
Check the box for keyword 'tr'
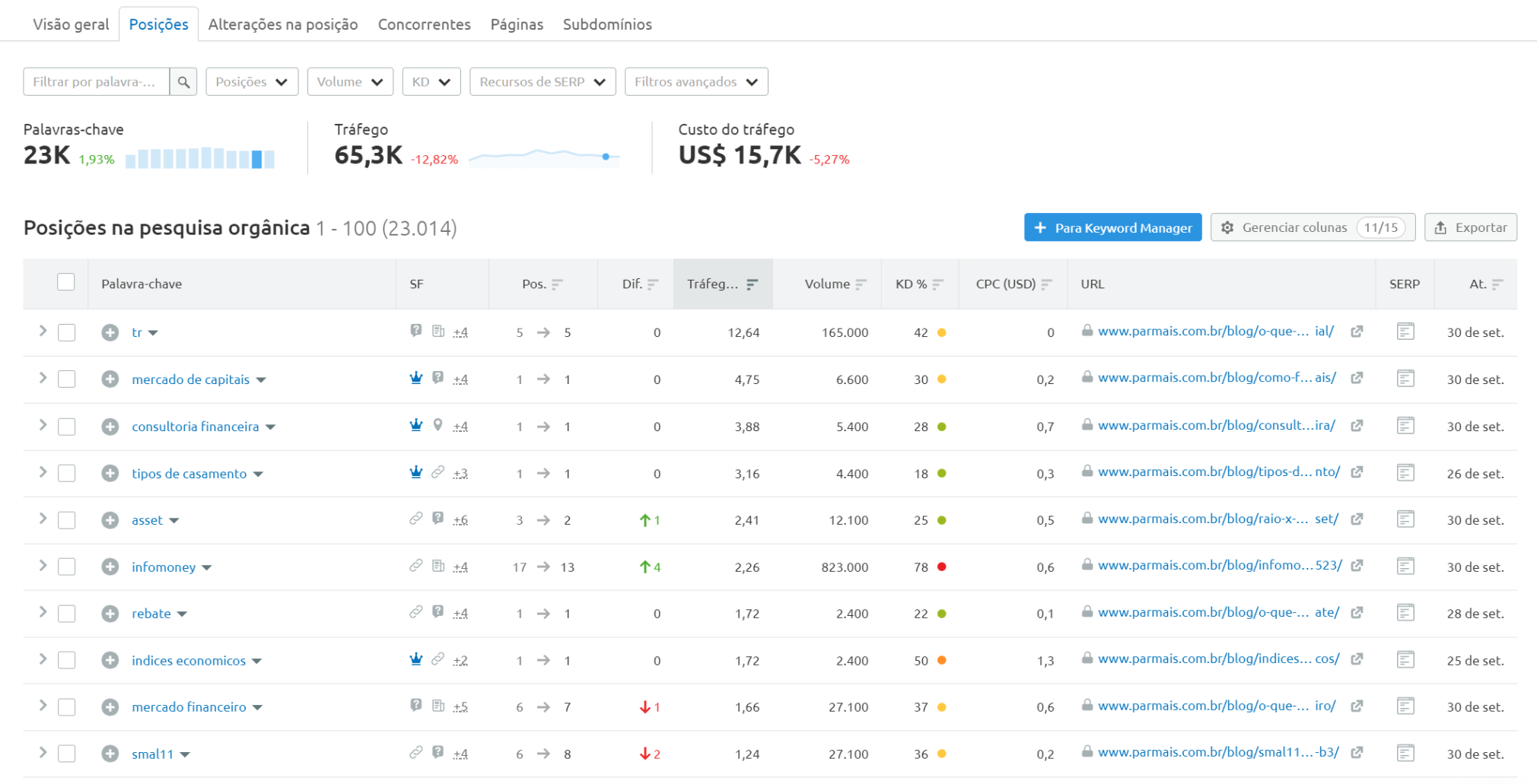pyautogui.click(x=67, y=332)
